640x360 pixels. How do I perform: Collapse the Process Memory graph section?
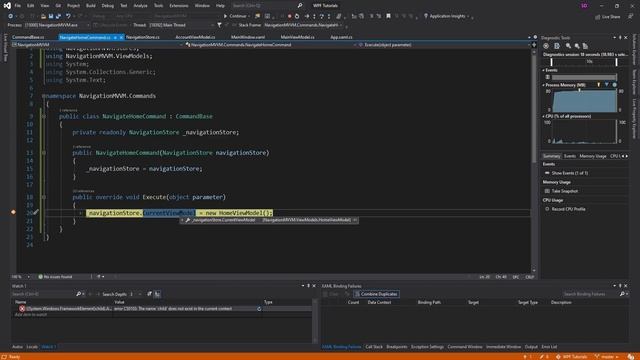coord(544,85)
